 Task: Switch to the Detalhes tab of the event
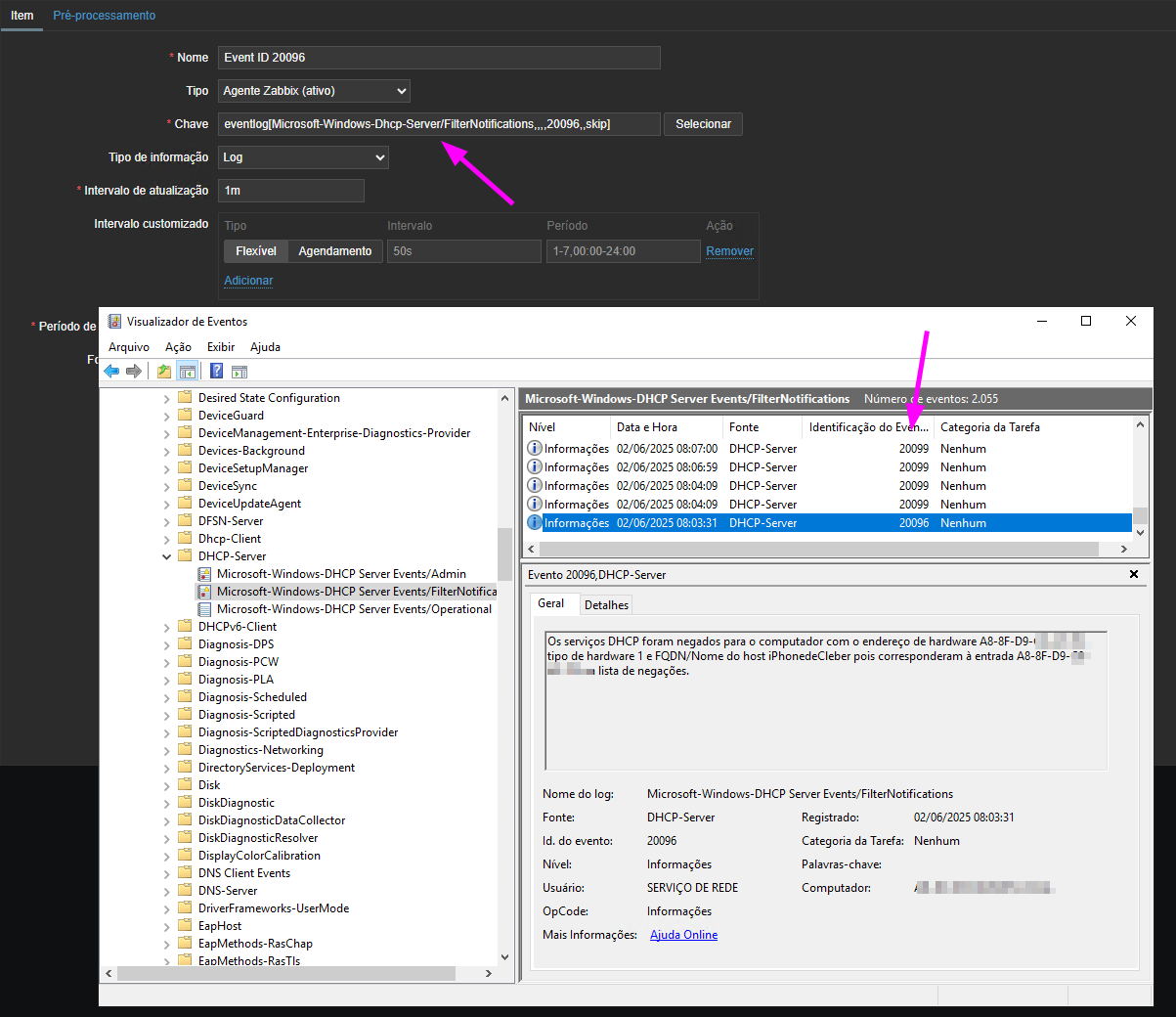coord(606,604)
